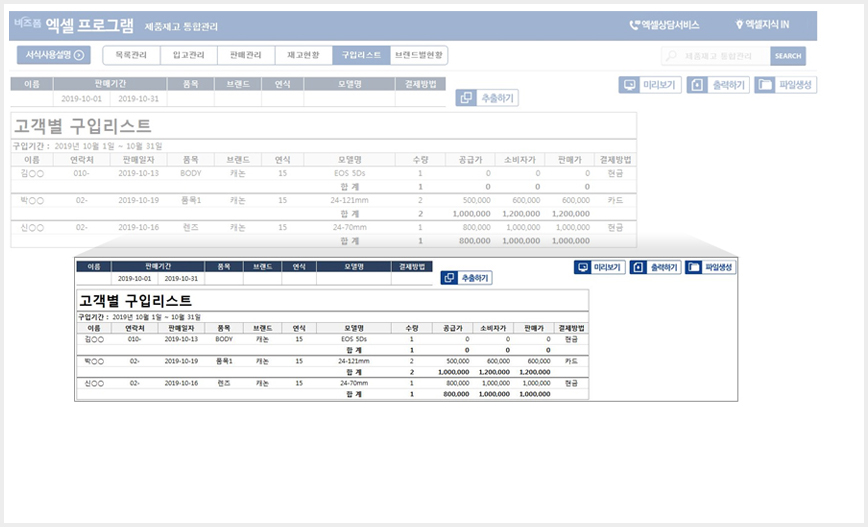Switch to the 입고관리 tab
Image resolution: width=868 pixels, height=527 pixels.
point(189,55)
